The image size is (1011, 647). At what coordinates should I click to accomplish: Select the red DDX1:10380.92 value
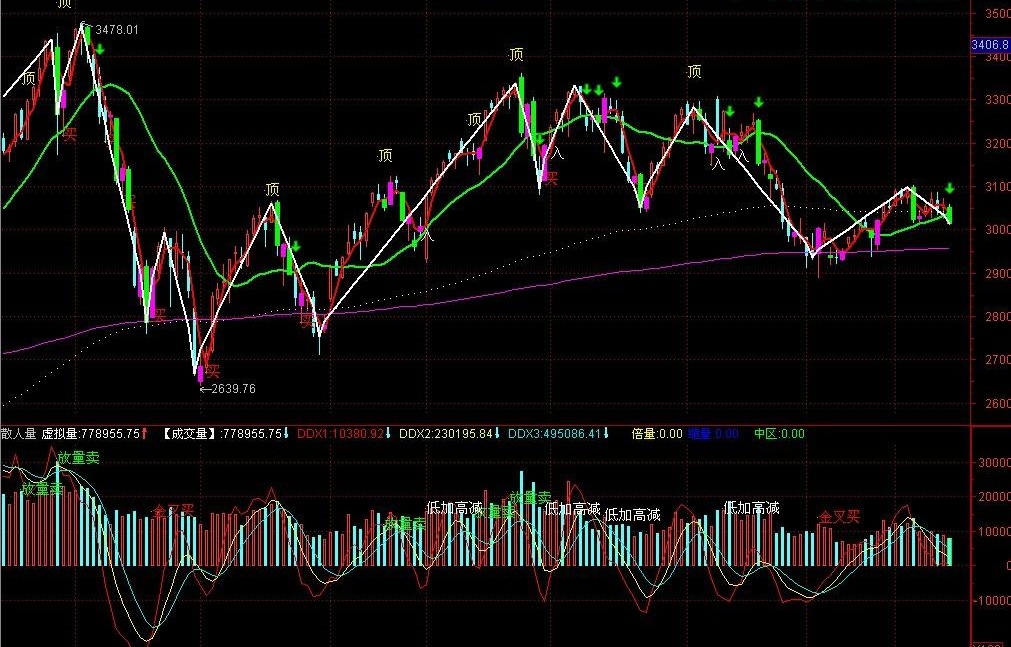pyautogui.click(x=344, y=433)
